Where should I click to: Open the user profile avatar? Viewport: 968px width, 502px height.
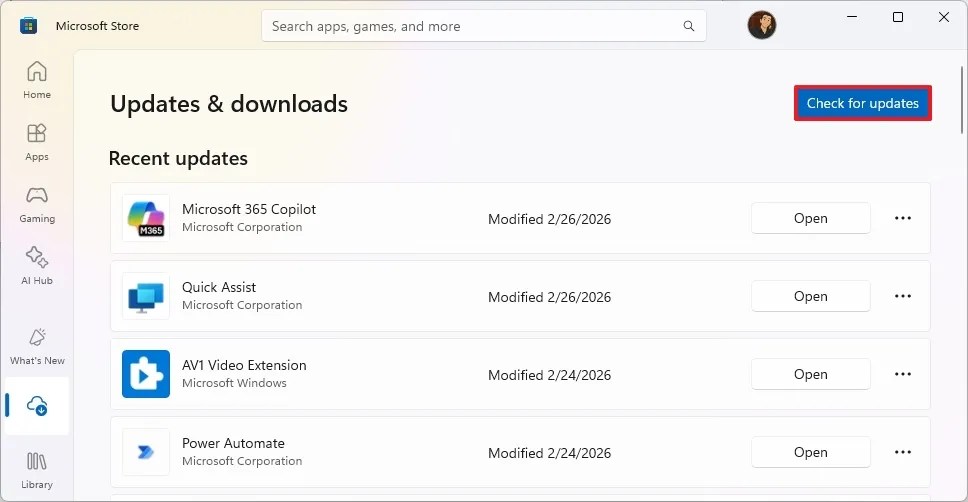[762, 25]
